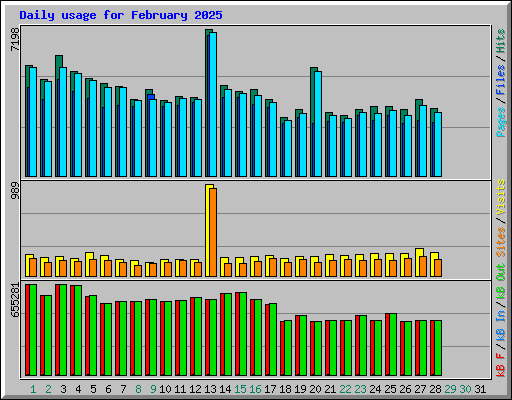Select the green kB Out bar for day 15

point(243,334)
